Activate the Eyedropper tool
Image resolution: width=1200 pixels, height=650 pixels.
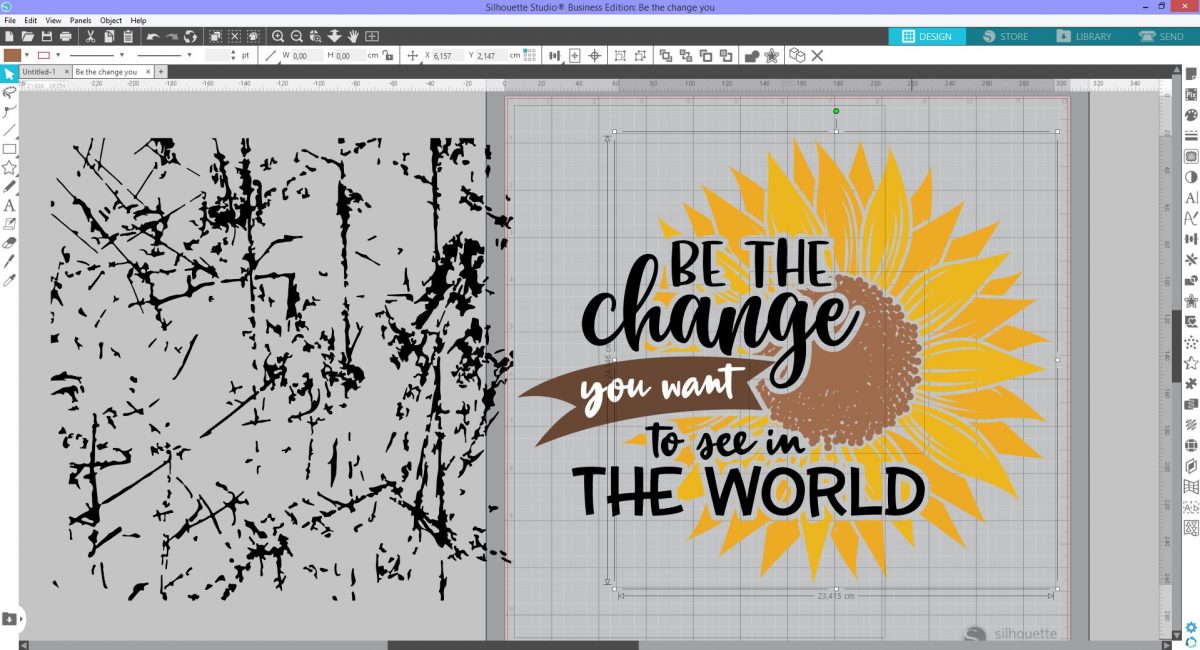click(x=7, y=280)
